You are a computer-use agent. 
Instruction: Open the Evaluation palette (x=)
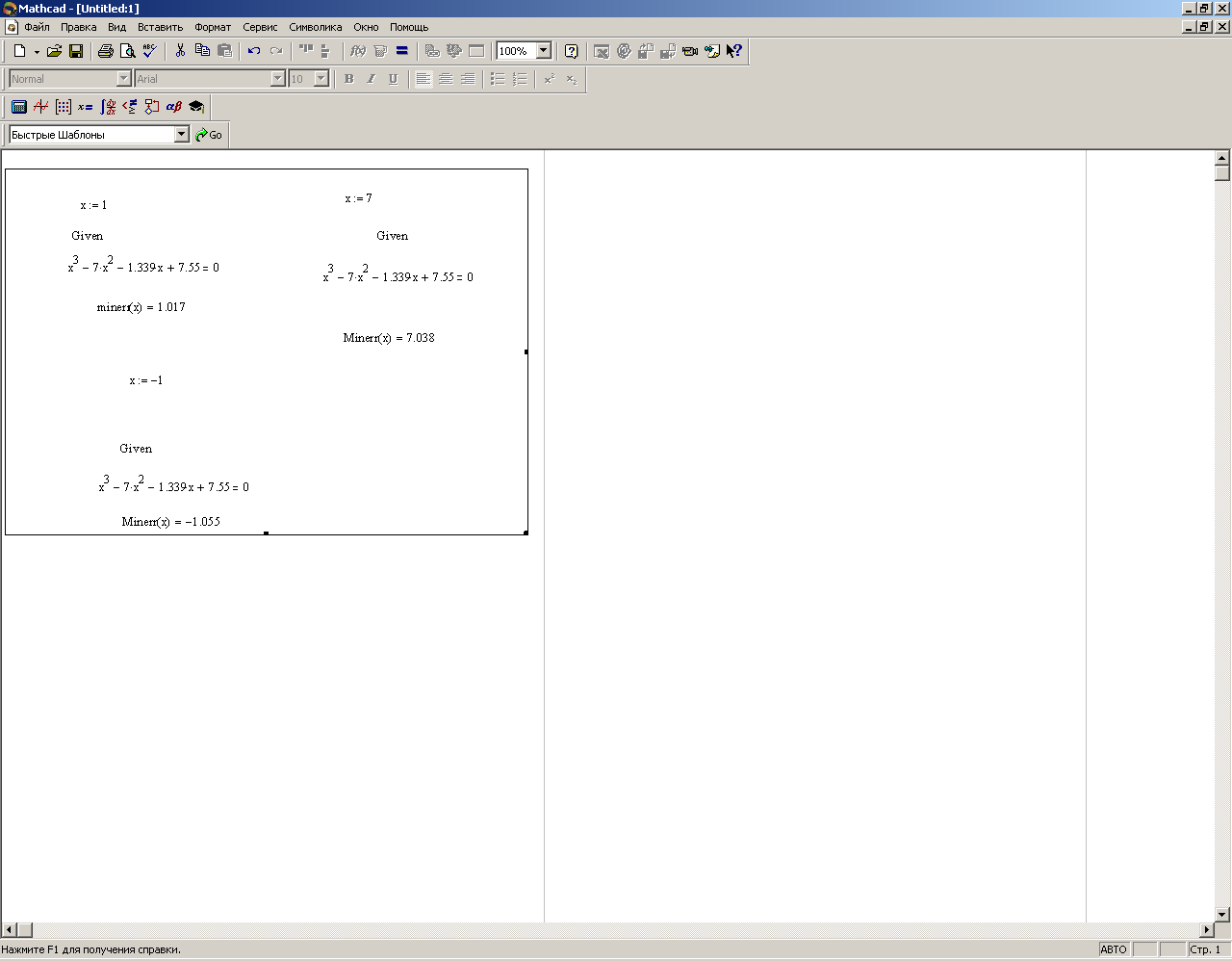pos(86,107)
